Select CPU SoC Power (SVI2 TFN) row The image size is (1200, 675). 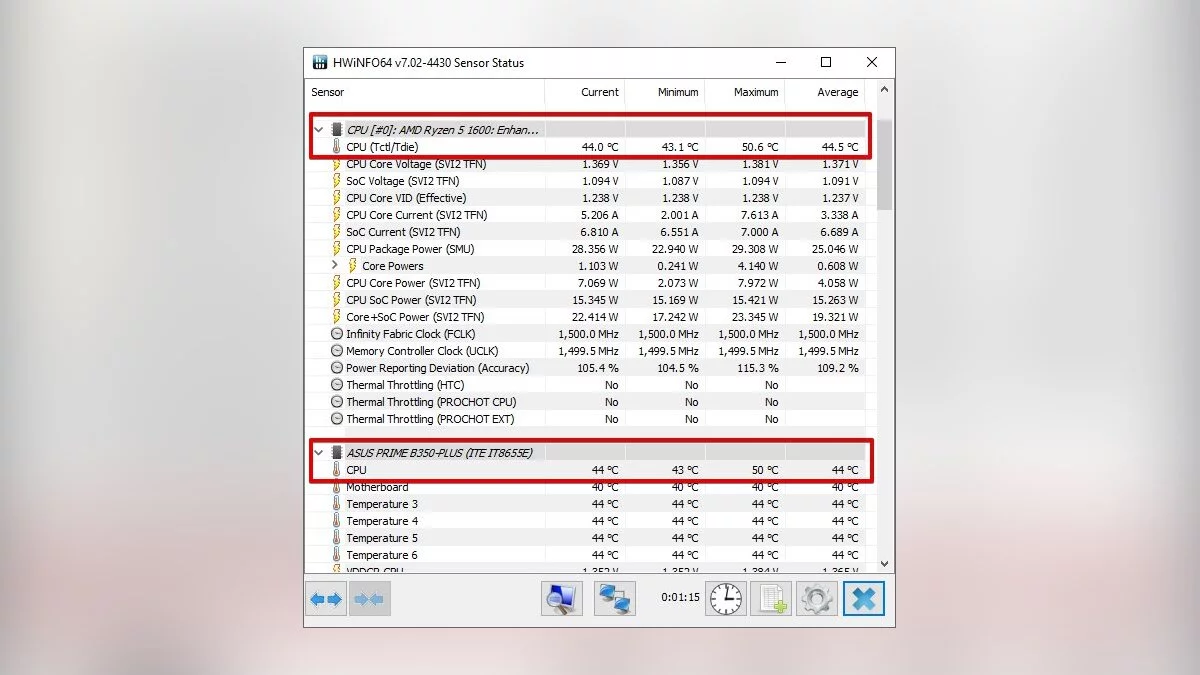(x=586, y=300)
